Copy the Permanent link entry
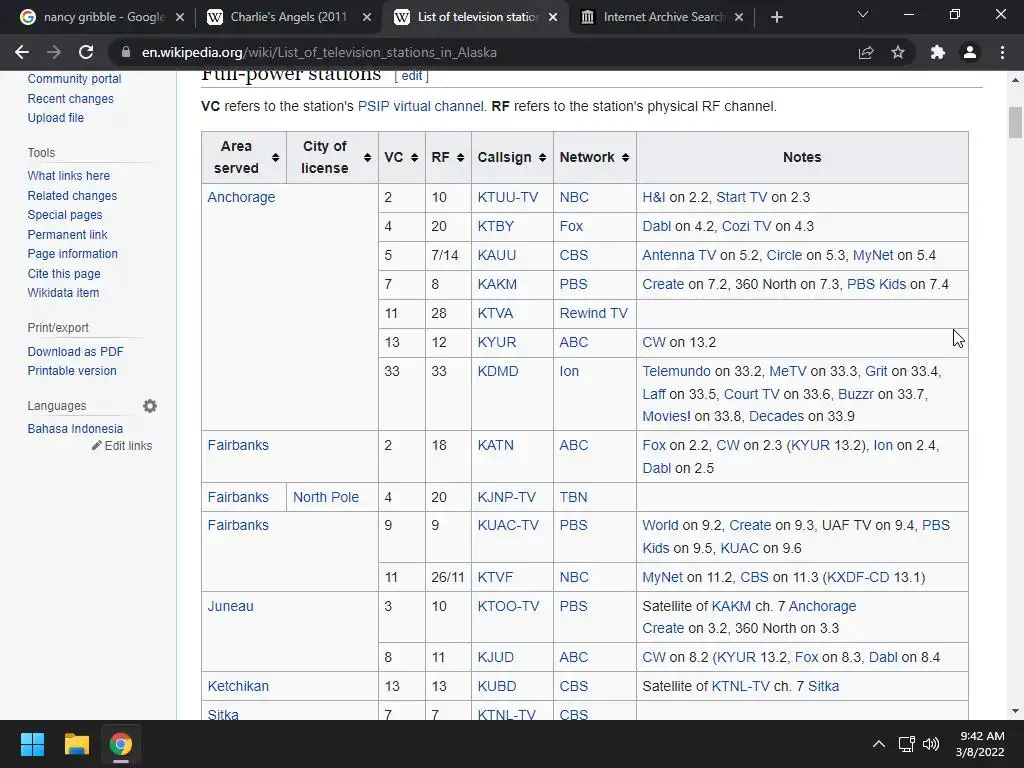The width and height of the screenshot is (1024, 768). pos(67,234)
